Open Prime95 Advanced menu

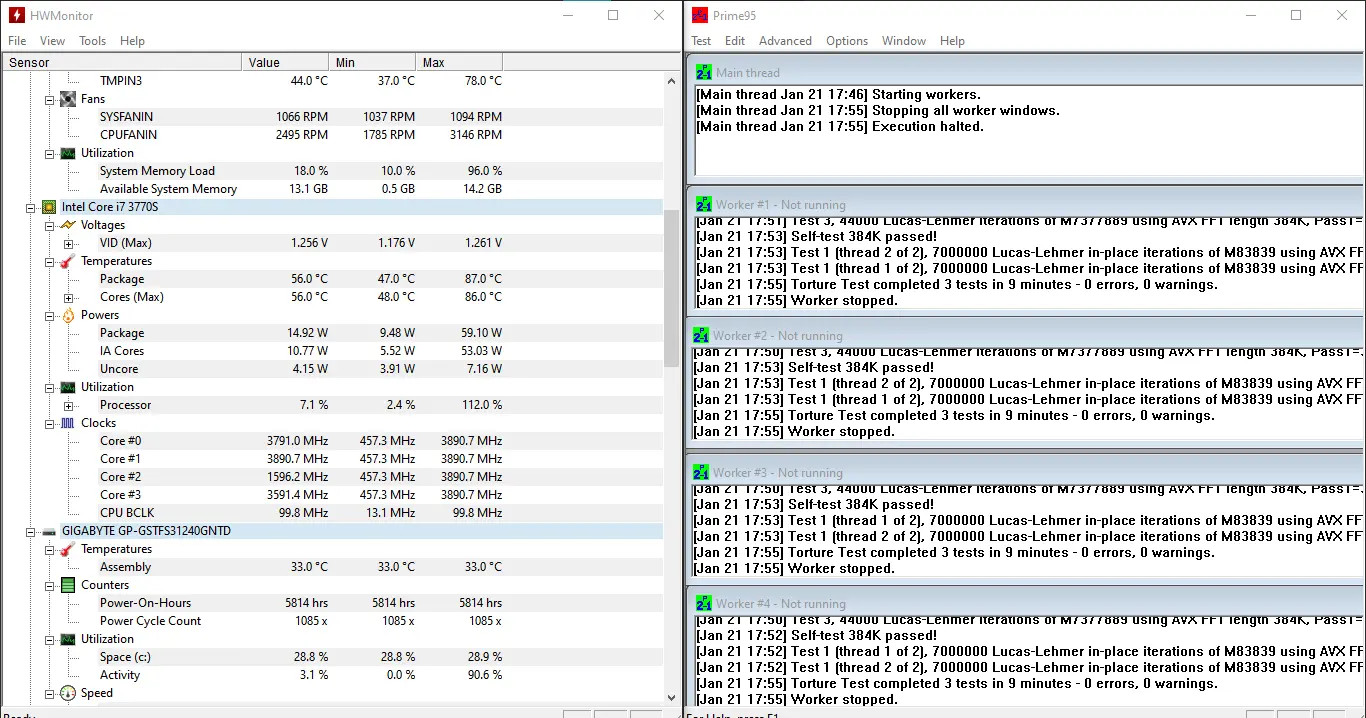(785, 41)
